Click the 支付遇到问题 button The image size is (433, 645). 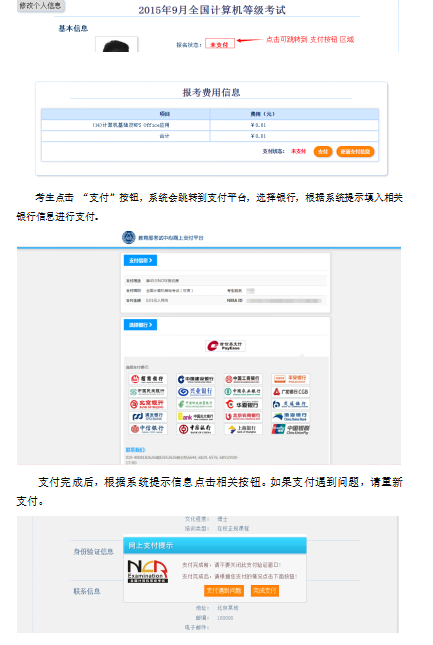coord(224,591)
